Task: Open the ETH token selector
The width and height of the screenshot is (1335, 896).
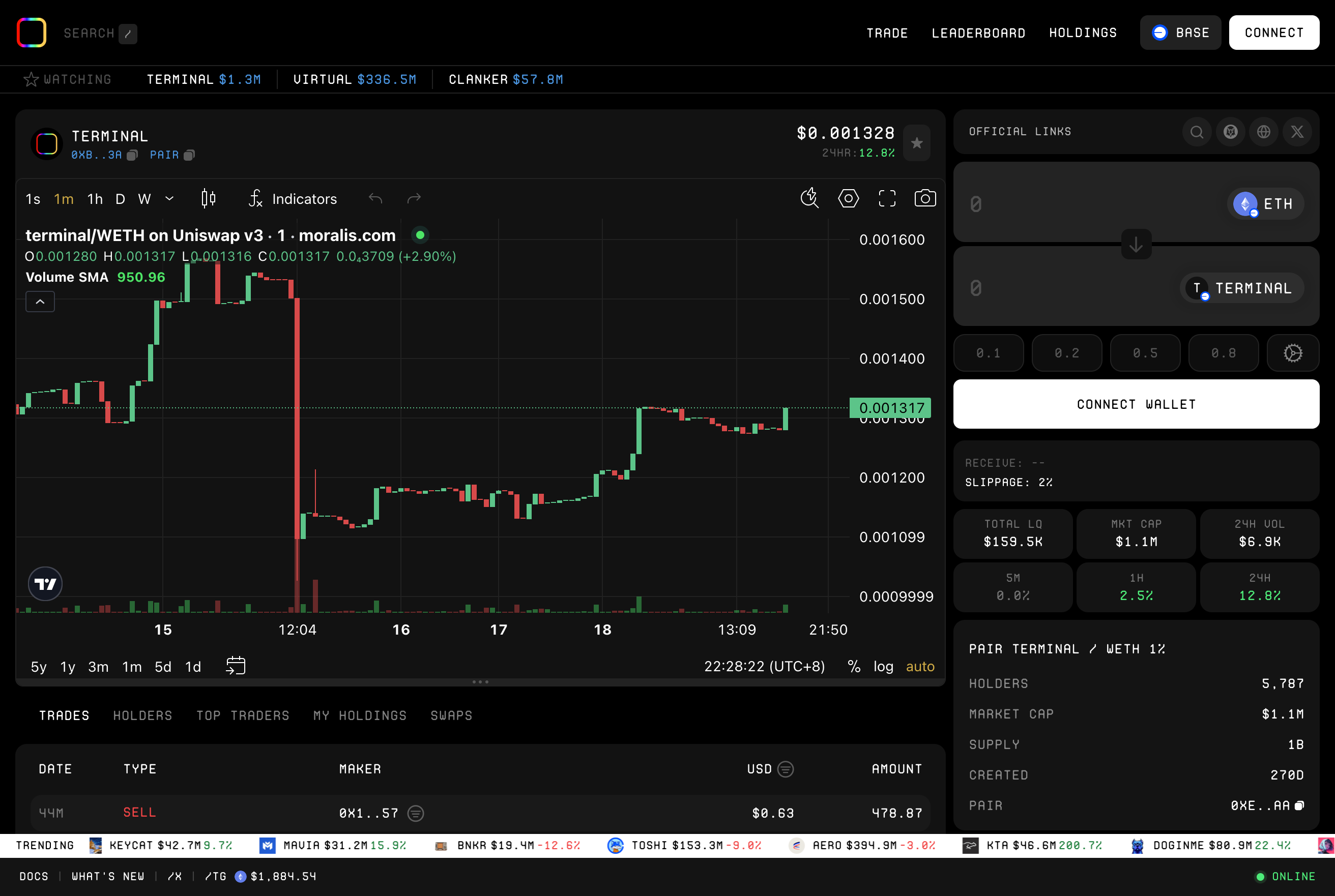Action: [1265, 204]
